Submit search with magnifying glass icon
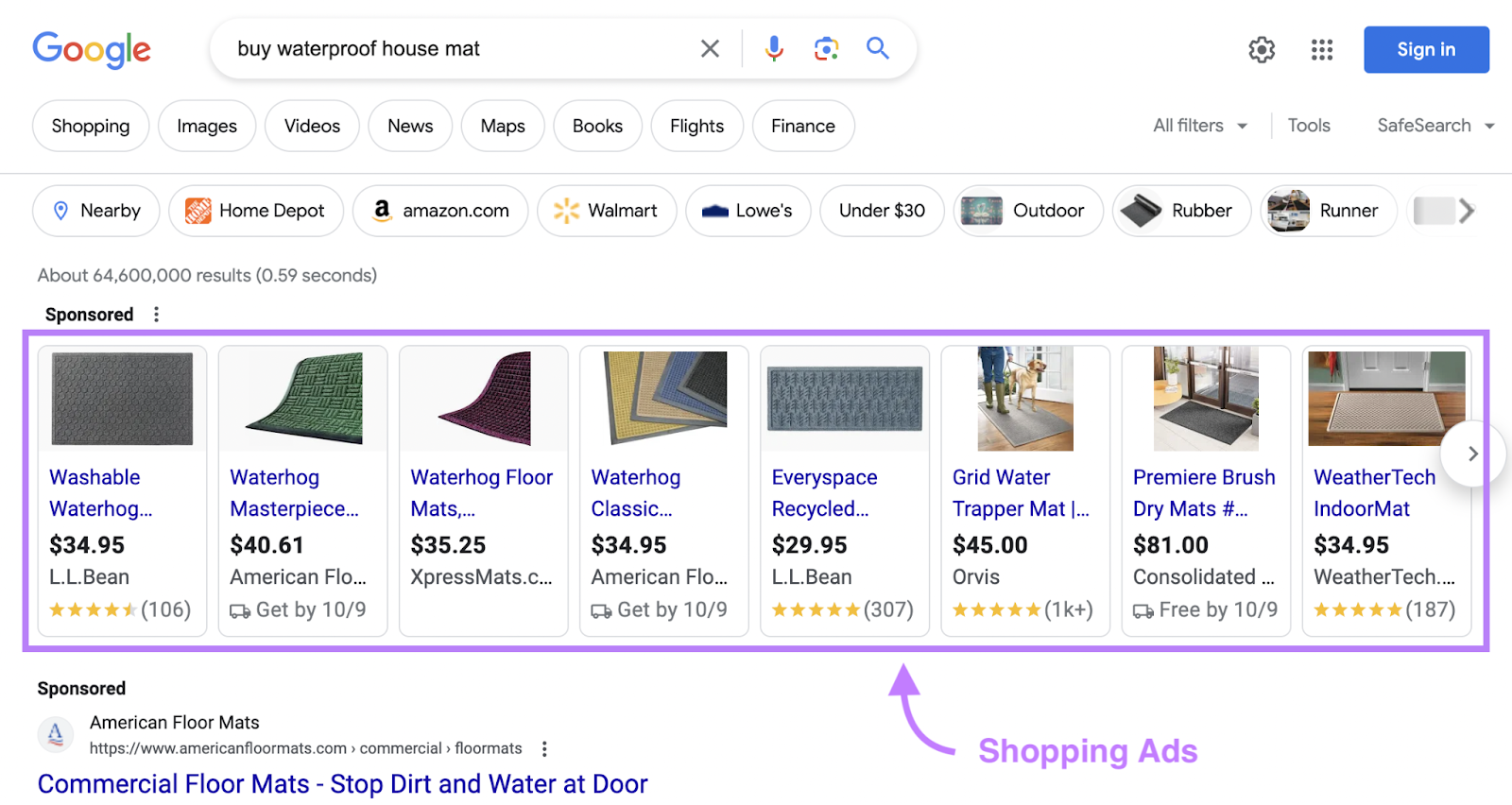The height and width of the screenshot is (805, 1512). pyautogui.click(x=878, y=48)
